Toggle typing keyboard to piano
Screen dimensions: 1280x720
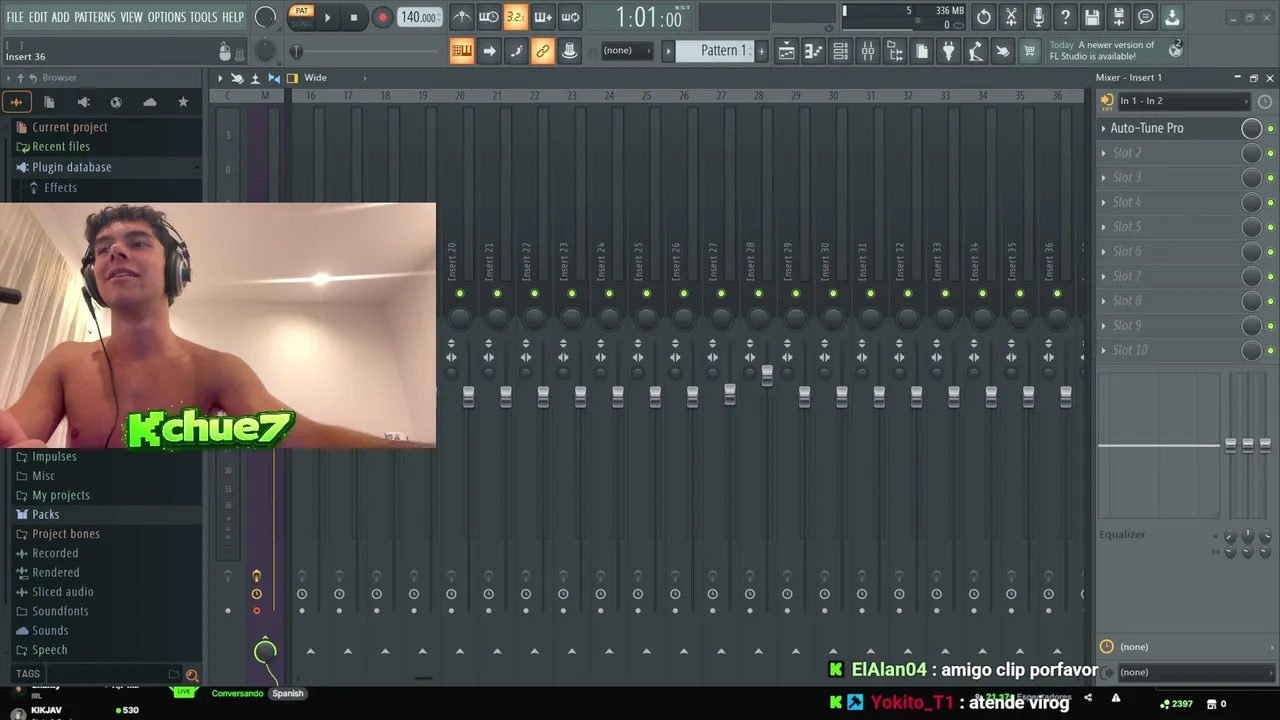click(x=462, y=51)
